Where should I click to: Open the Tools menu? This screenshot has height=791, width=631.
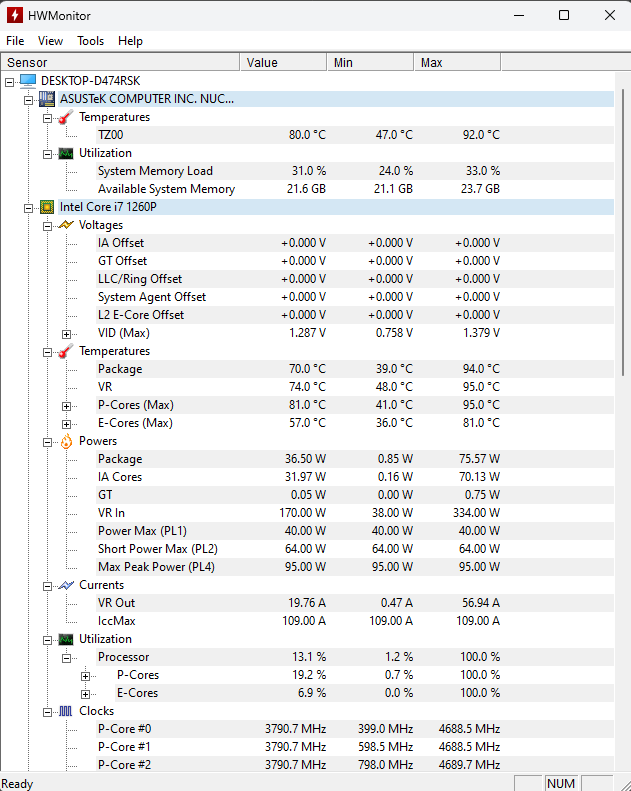90,41
